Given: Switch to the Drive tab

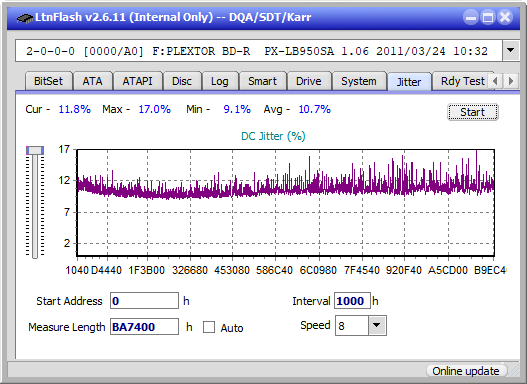Looking at the screenshot, I should tap(309, 81).
